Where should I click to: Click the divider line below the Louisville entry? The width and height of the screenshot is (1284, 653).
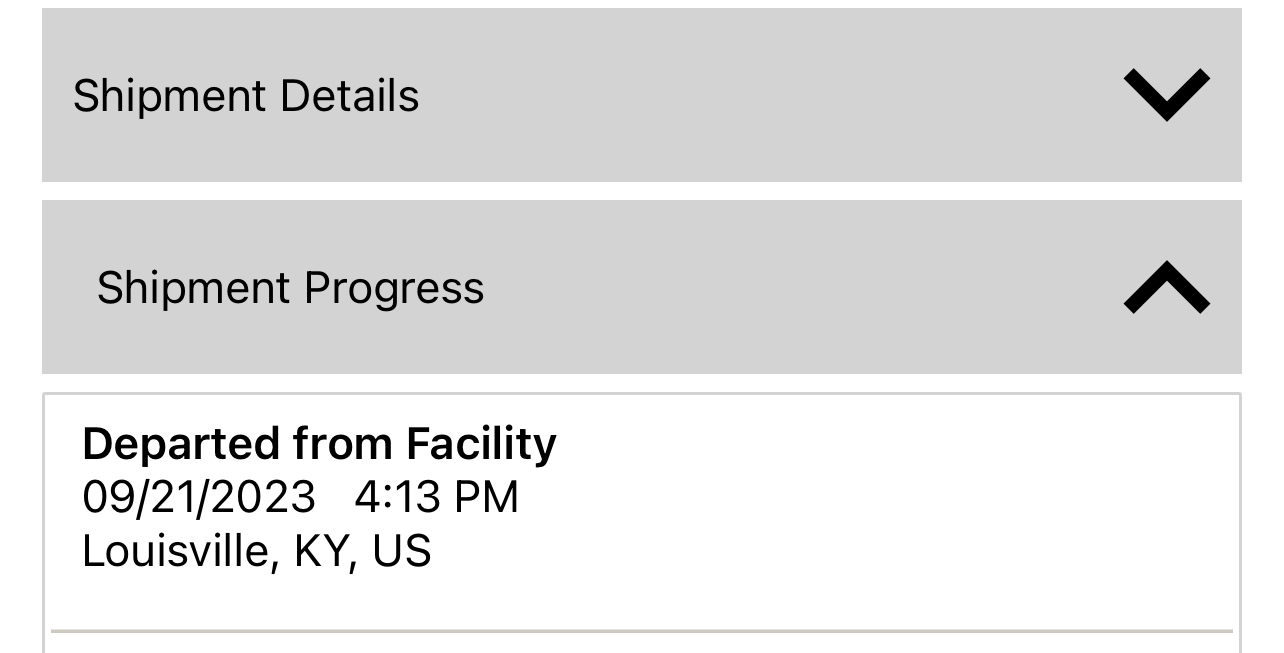click(x=640, y=631)
